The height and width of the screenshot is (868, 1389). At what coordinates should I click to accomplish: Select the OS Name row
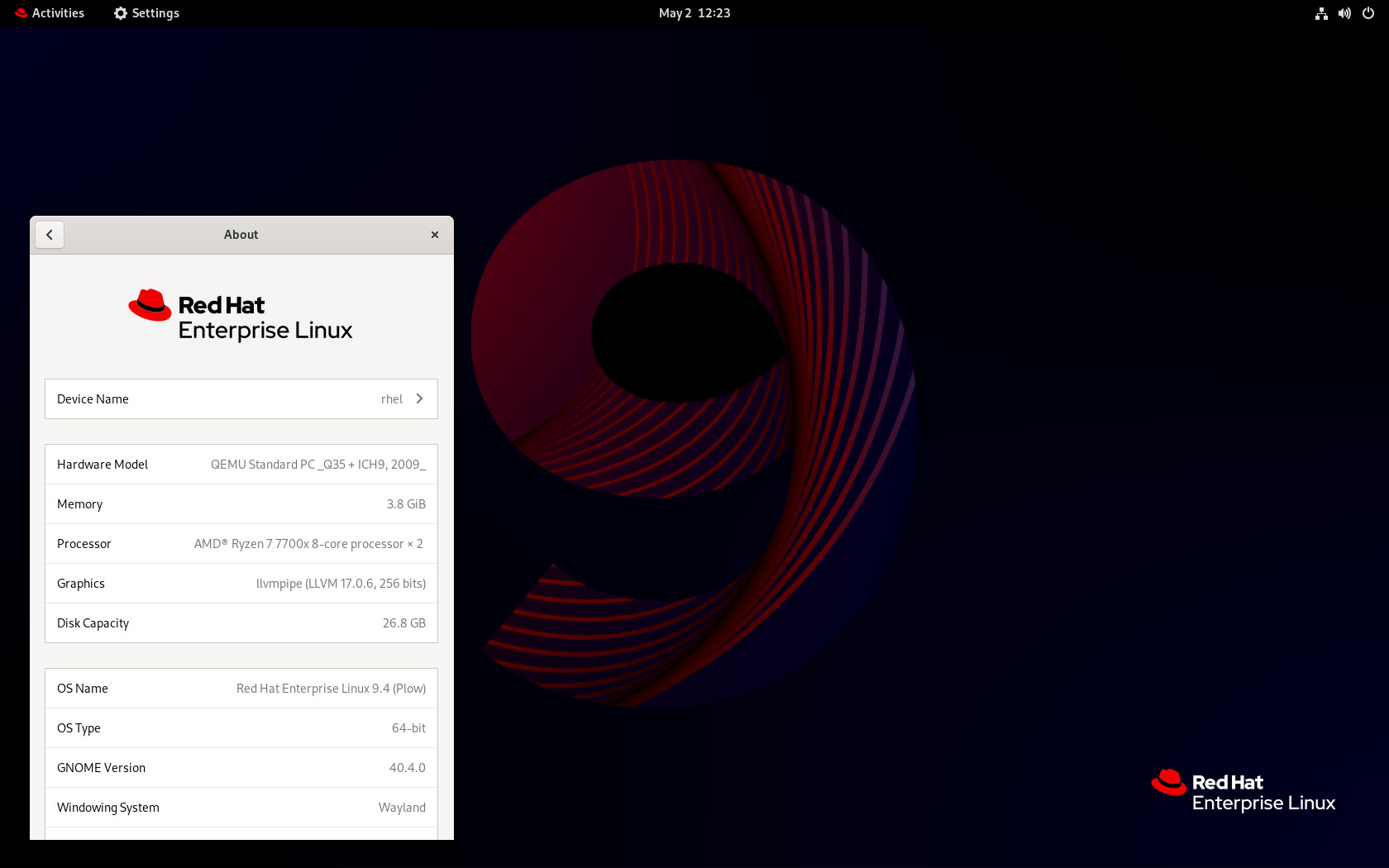pyautogui.click(x=241, y=689)
